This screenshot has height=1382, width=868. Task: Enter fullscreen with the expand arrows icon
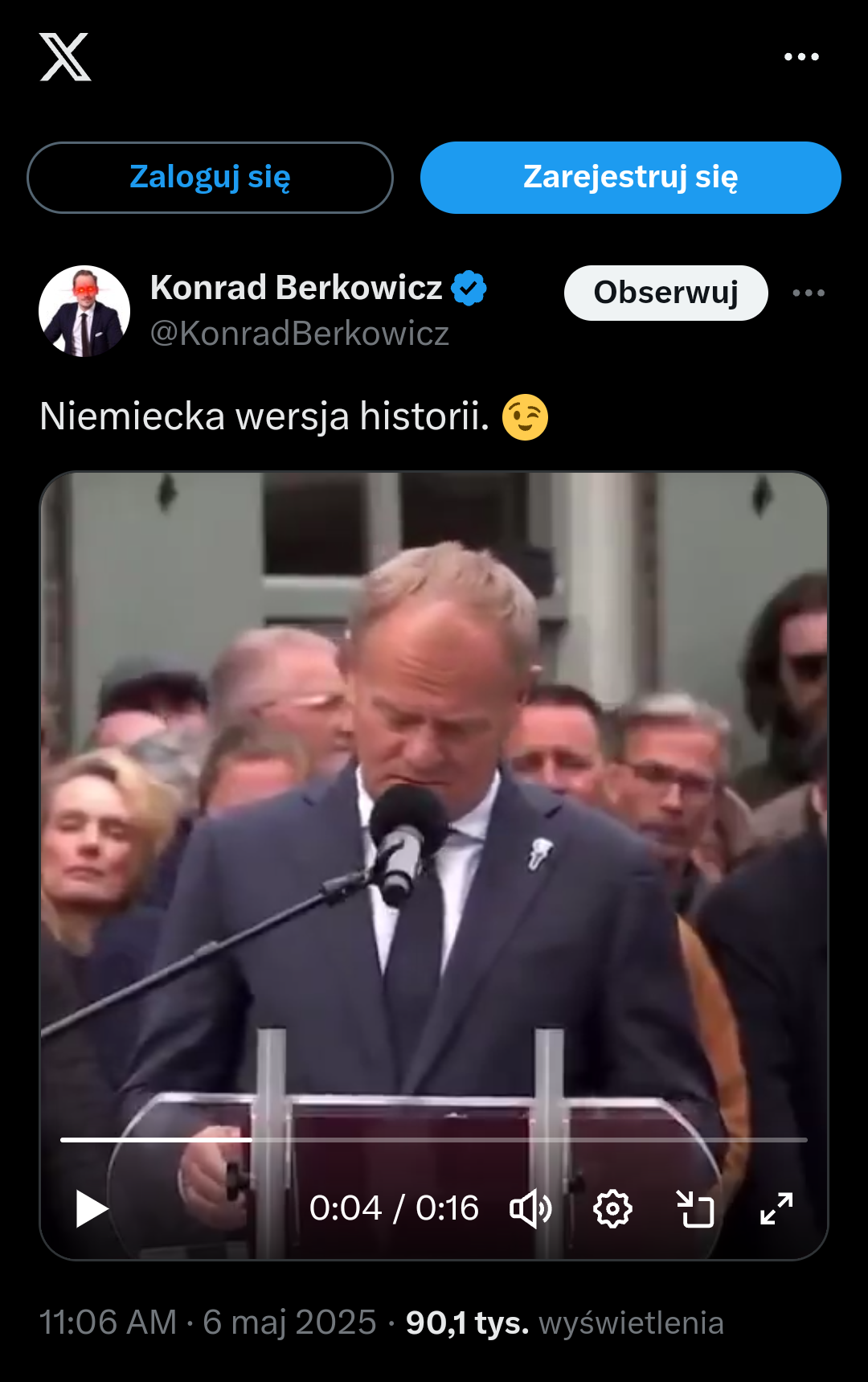[x=776, y=1208]
